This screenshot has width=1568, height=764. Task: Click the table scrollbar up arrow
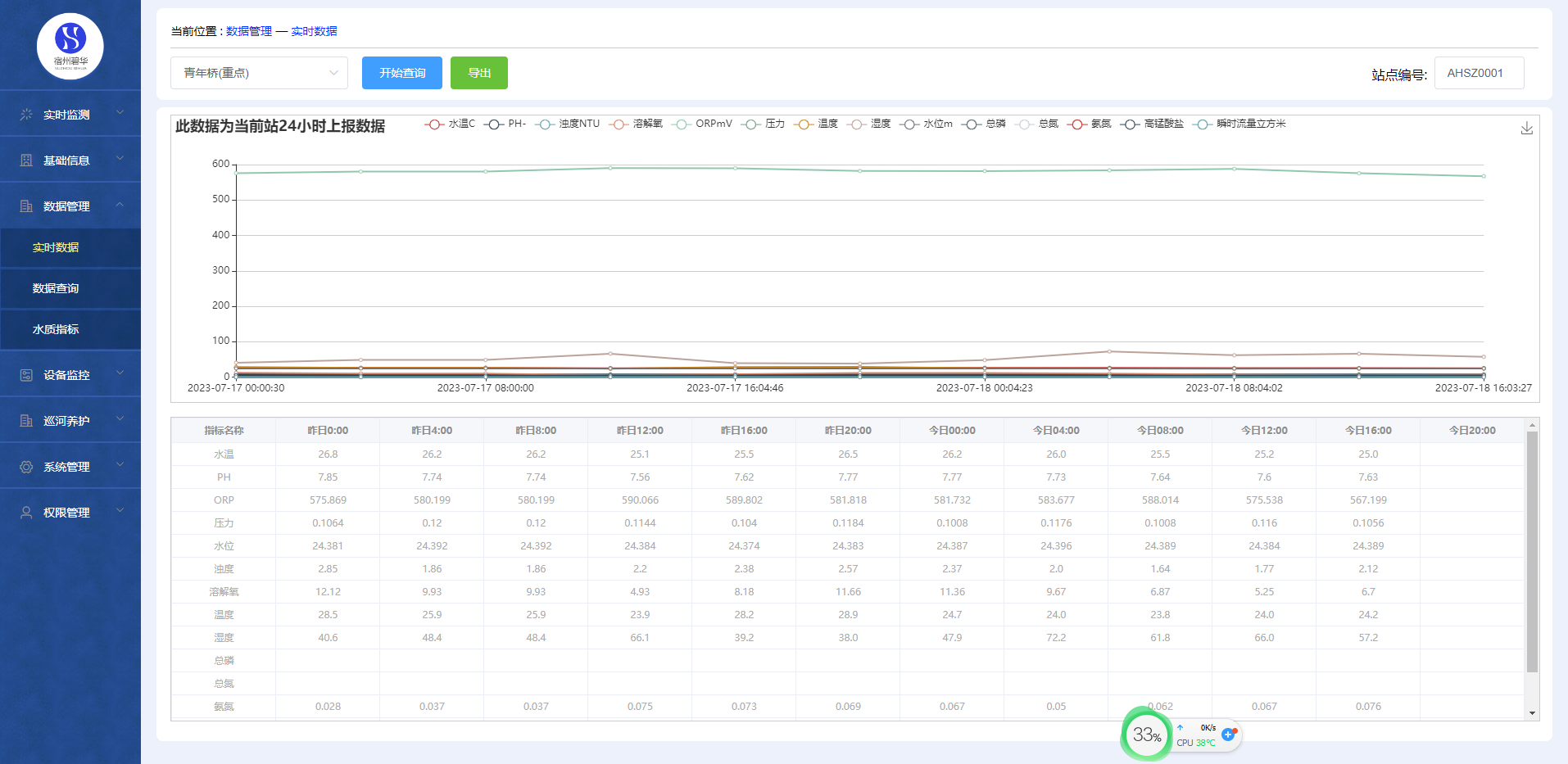click(x=1532, y=425)
